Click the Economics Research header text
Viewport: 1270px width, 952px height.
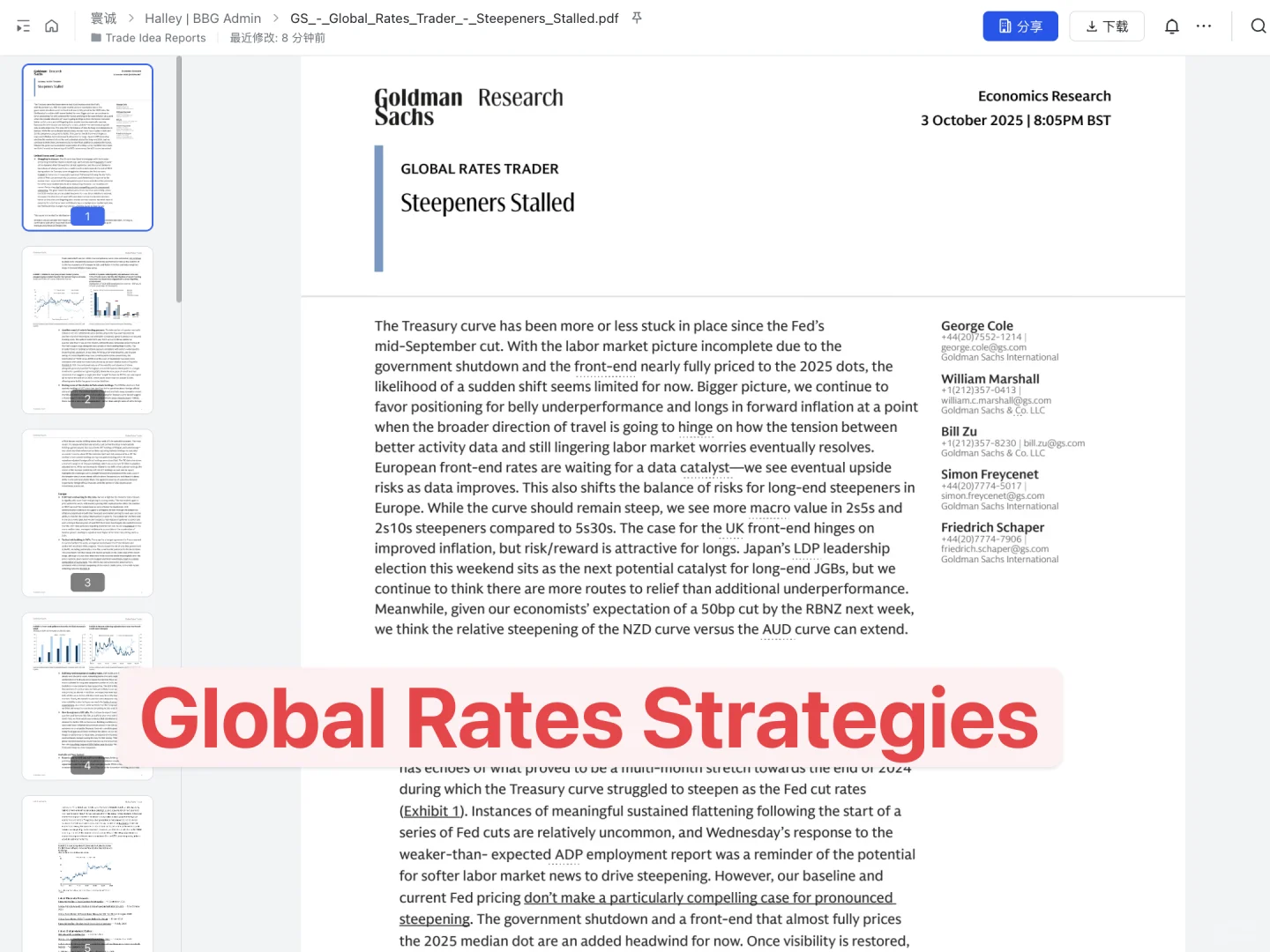click(1044, 96)
